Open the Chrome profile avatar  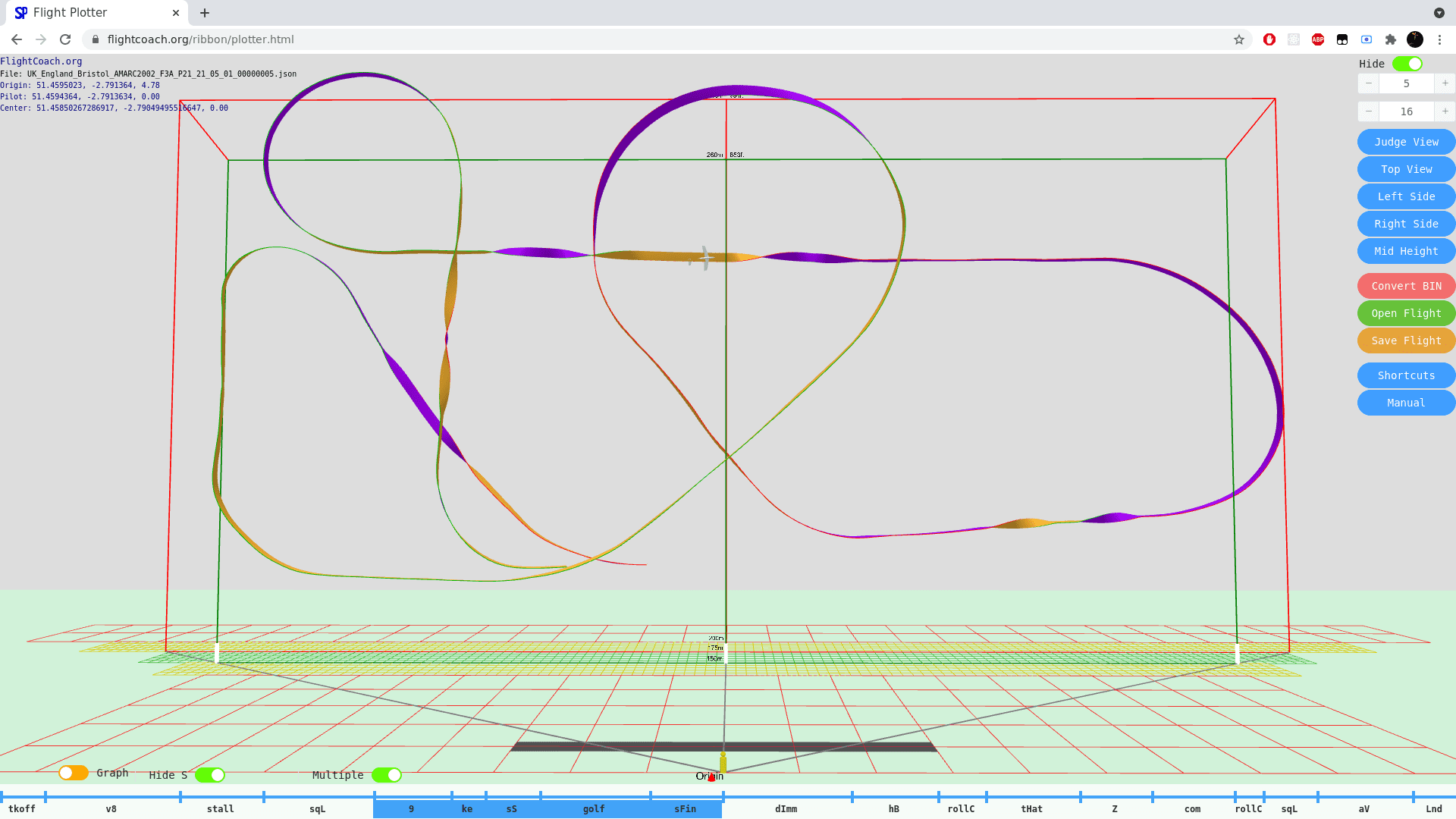click(x=1415, y=39)
